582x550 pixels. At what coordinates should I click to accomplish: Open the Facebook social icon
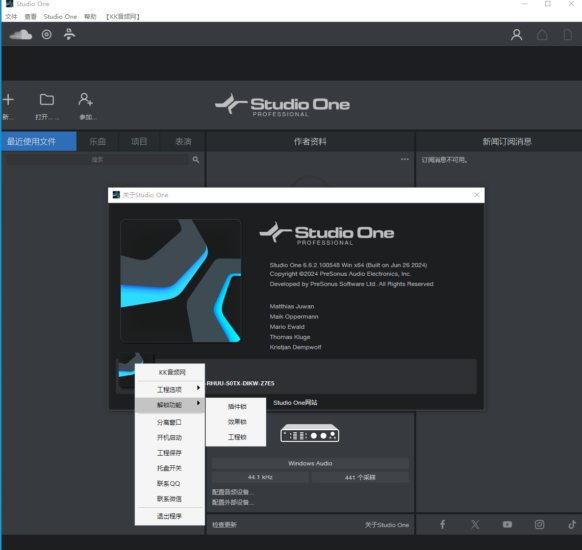click(x=442, y=524)
